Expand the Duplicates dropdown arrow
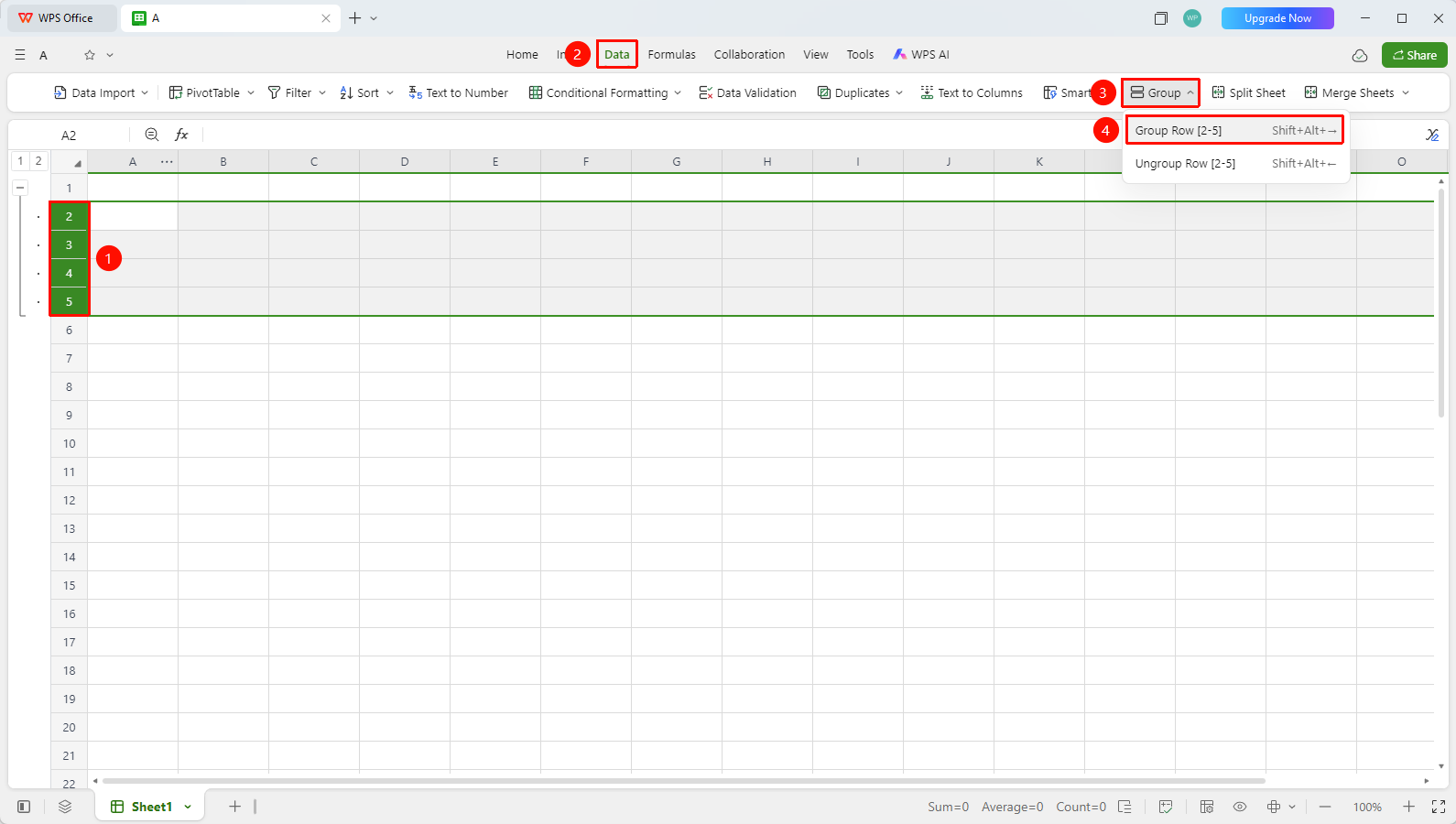The height and width of the screenshot is (824, 1456). pyautogui.click(x=899, y=92)
